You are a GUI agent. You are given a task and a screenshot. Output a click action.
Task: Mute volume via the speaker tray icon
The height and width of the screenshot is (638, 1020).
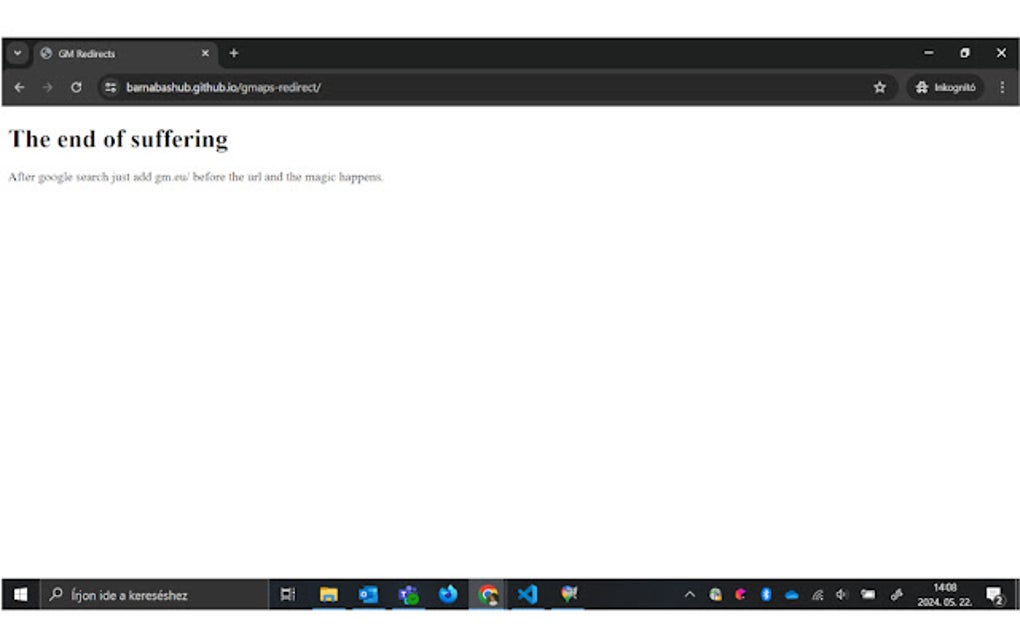(x=841, y=594)
